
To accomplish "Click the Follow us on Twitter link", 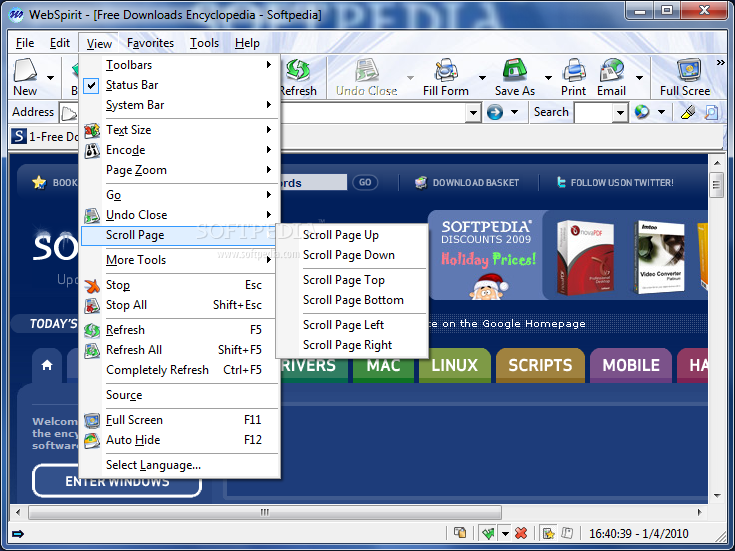I will (x=622, y=183).
